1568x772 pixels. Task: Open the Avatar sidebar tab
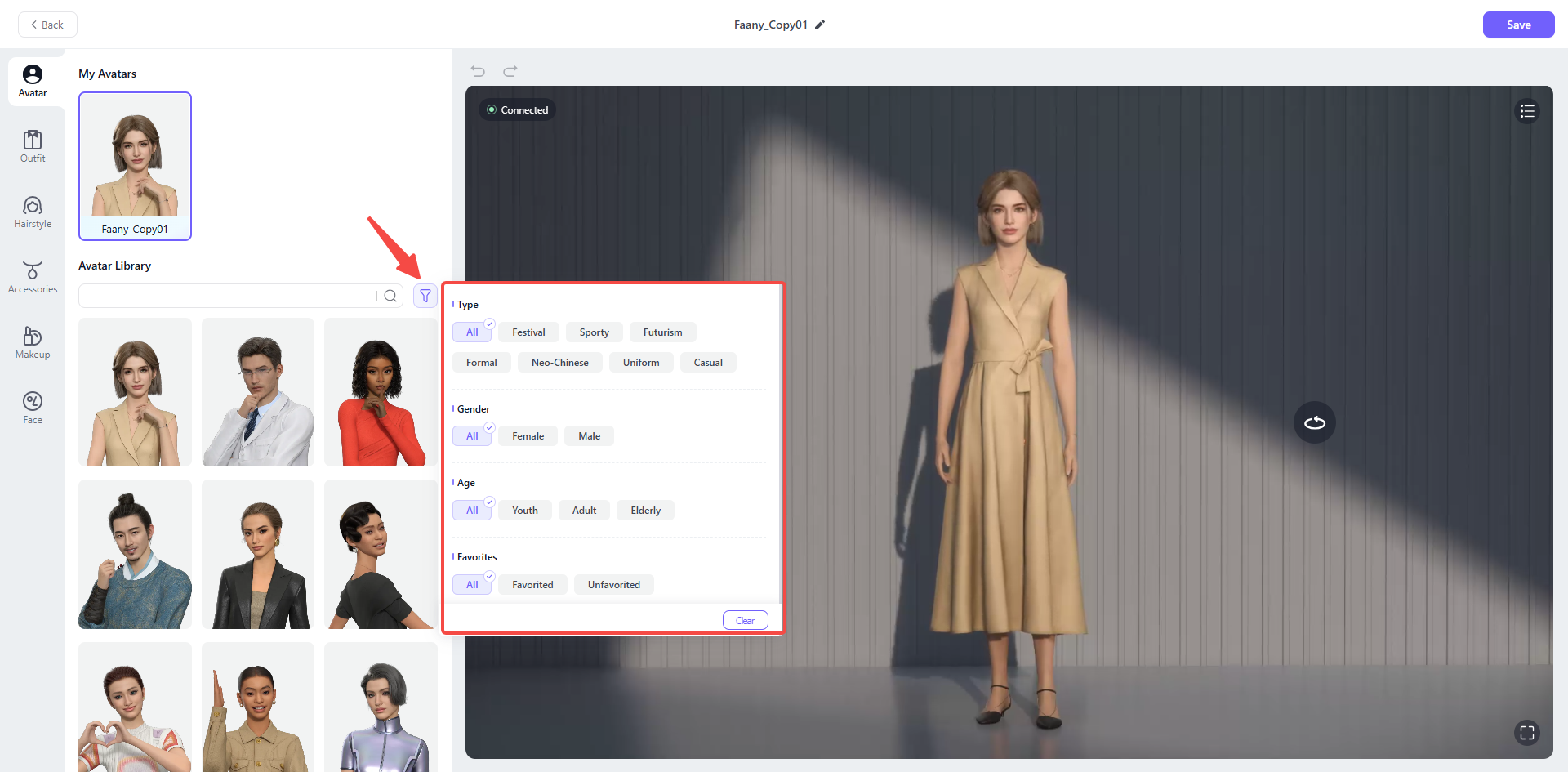pos(33,82)
